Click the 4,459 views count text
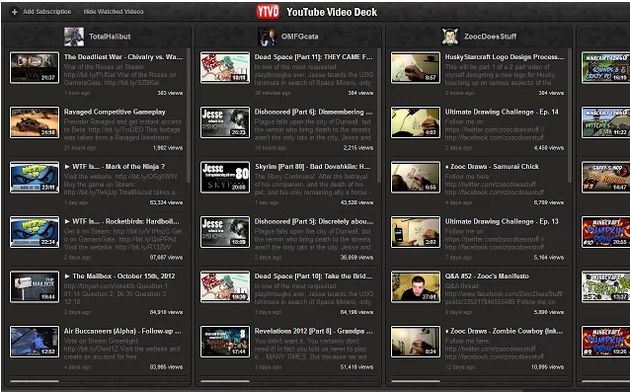This screenshot has width=630, height=392. click(x=548, y=148)
